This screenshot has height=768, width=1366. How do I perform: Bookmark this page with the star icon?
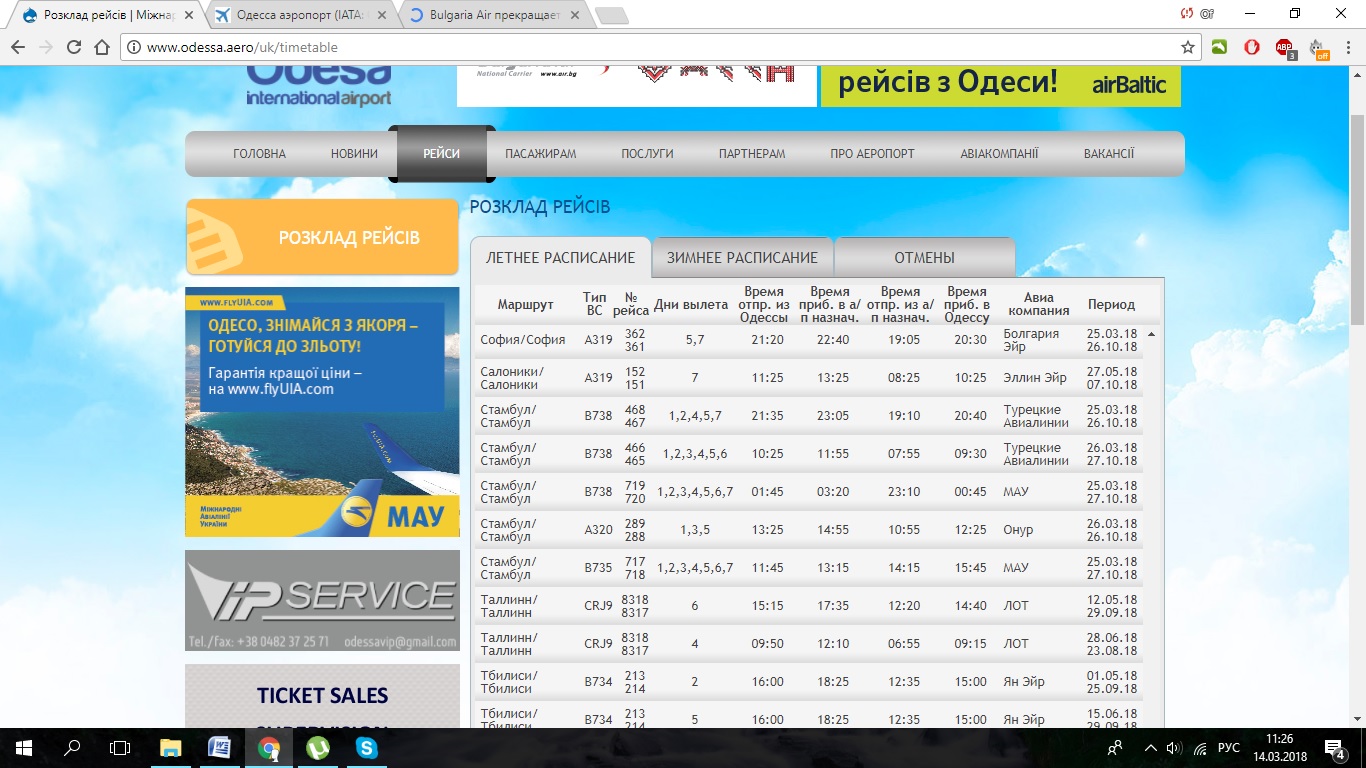(x=1188, y=47)
